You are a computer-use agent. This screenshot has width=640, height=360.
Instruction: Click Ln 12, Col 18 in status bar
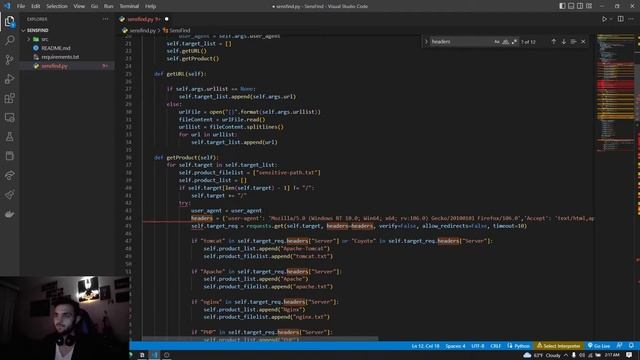tap(425, 346)
